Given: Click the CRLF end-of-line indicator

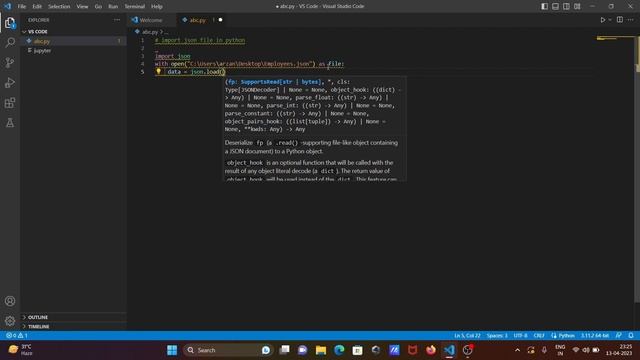Looking at the screenshot, I should [x=539, y=336].
